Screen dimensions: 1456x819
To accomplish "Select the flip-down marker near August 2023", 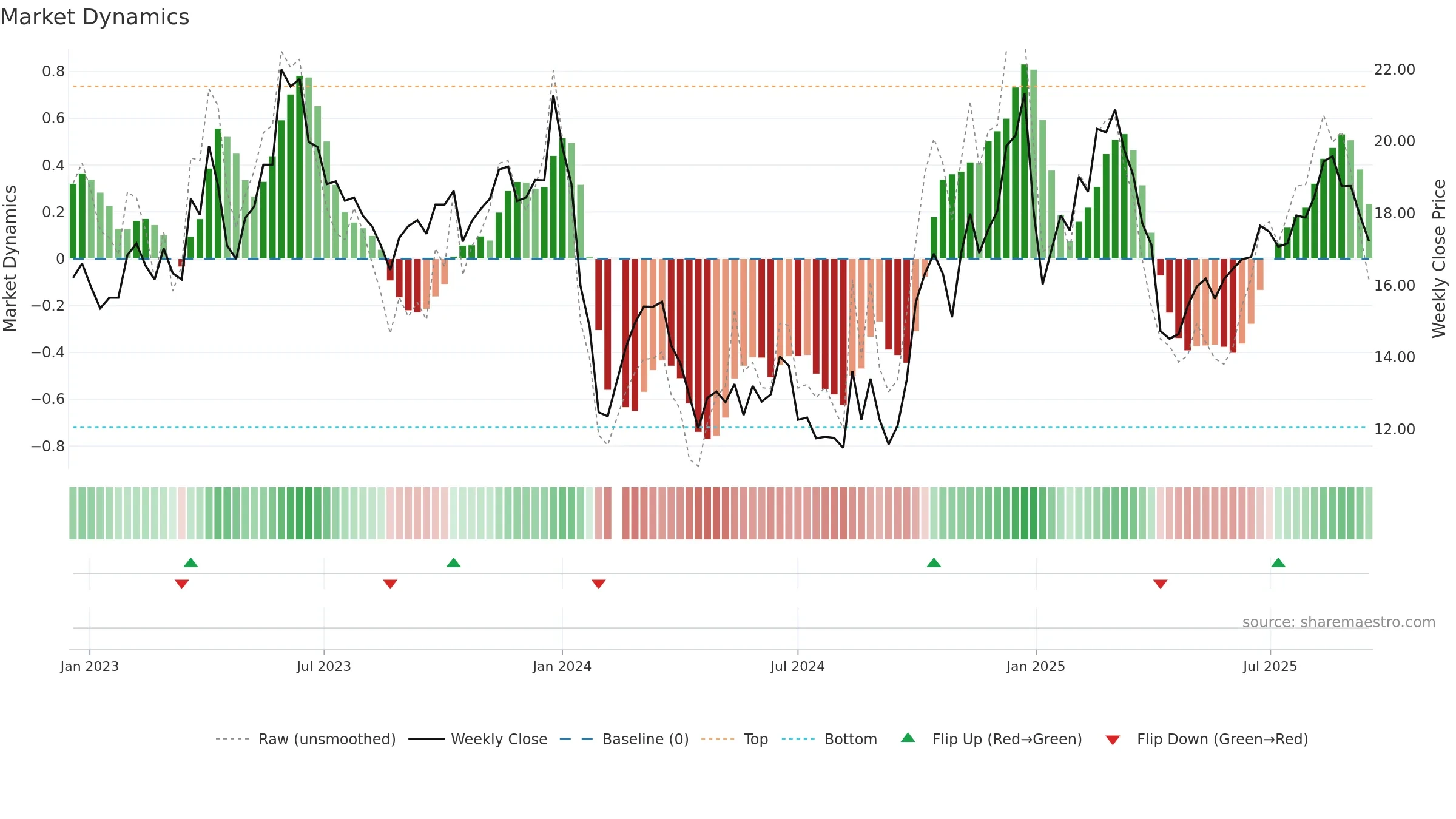I will point(390,584).
